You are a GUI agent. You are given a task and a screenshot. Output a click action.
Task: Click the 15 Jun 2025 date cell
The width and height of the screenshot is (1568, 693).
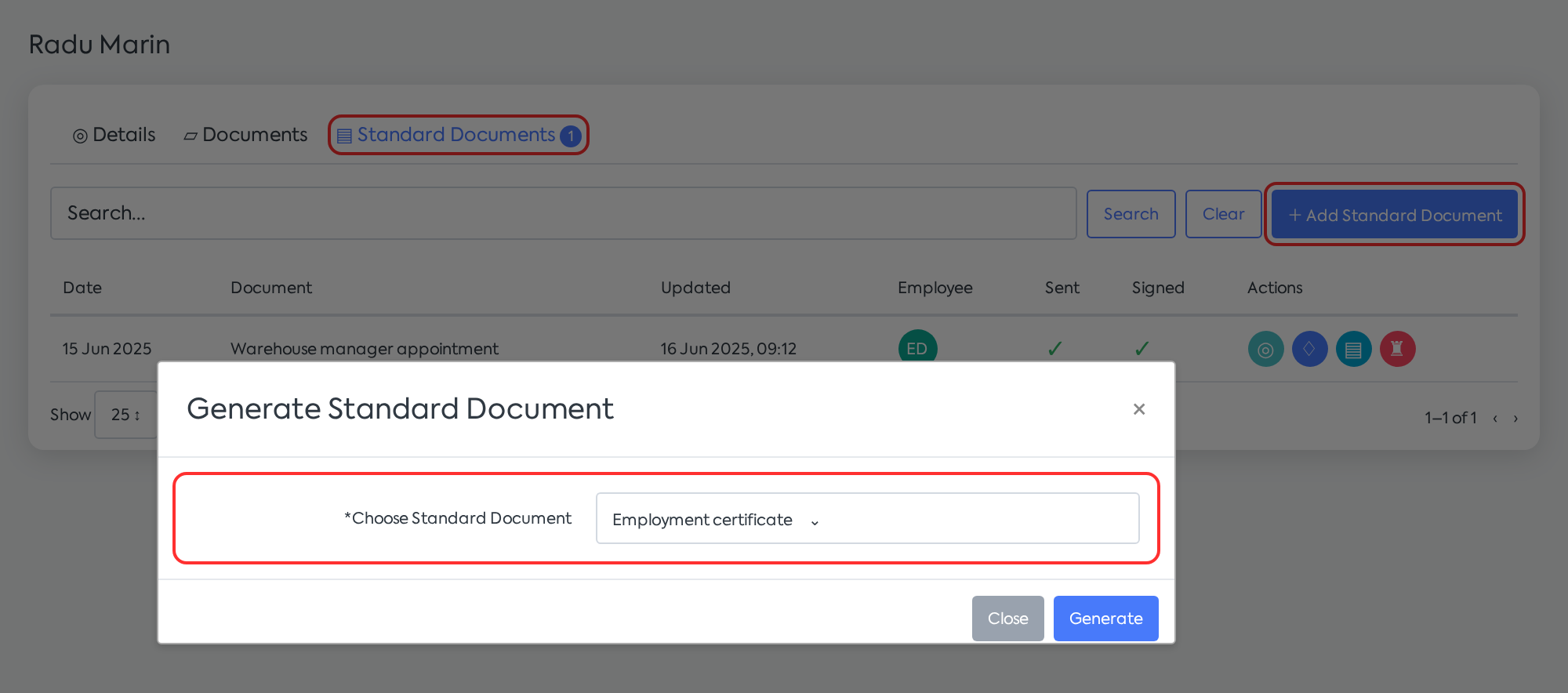click(107, 349)
